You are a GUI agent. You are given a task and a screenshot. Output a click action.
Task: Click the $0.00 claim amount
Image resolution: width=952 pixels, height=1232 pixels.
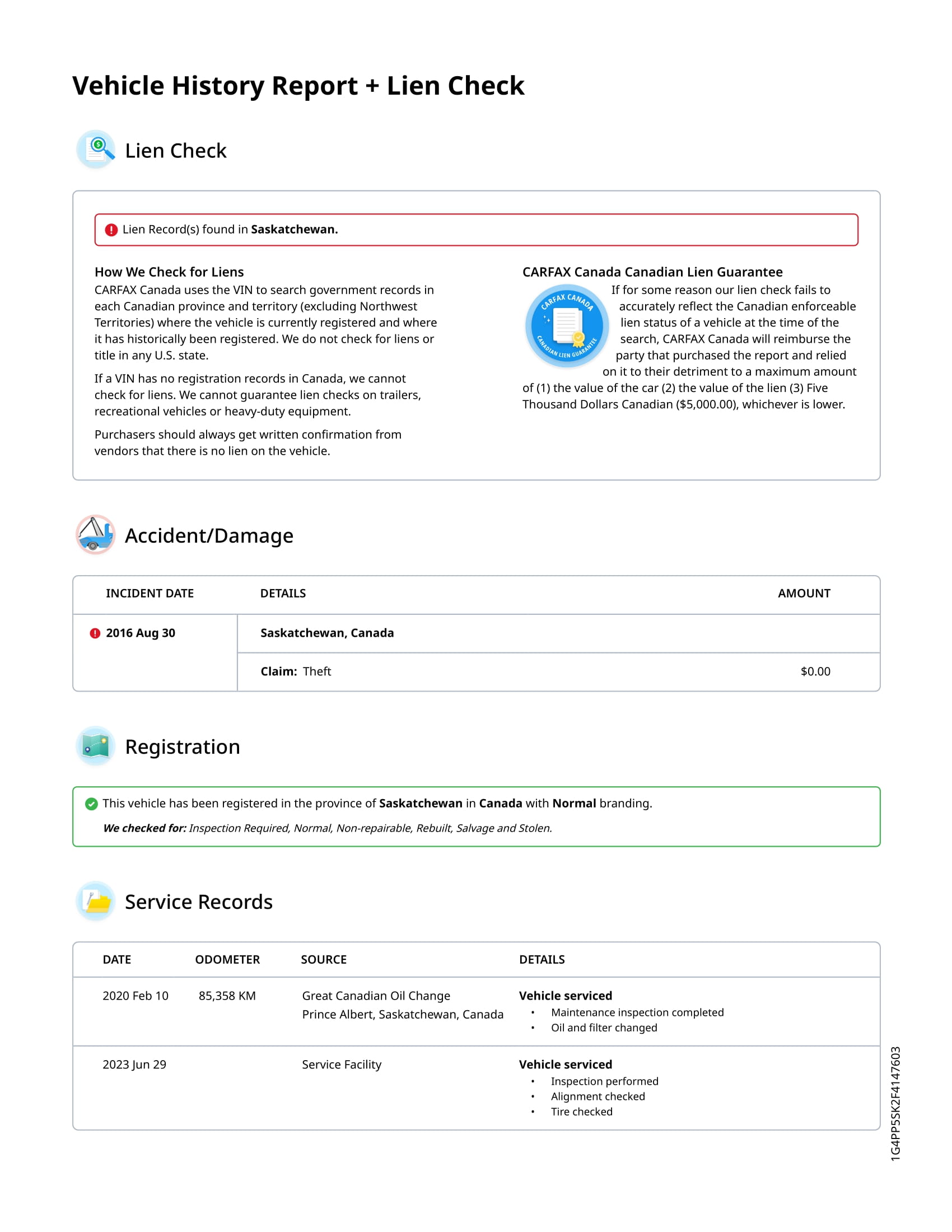[815, 671]
